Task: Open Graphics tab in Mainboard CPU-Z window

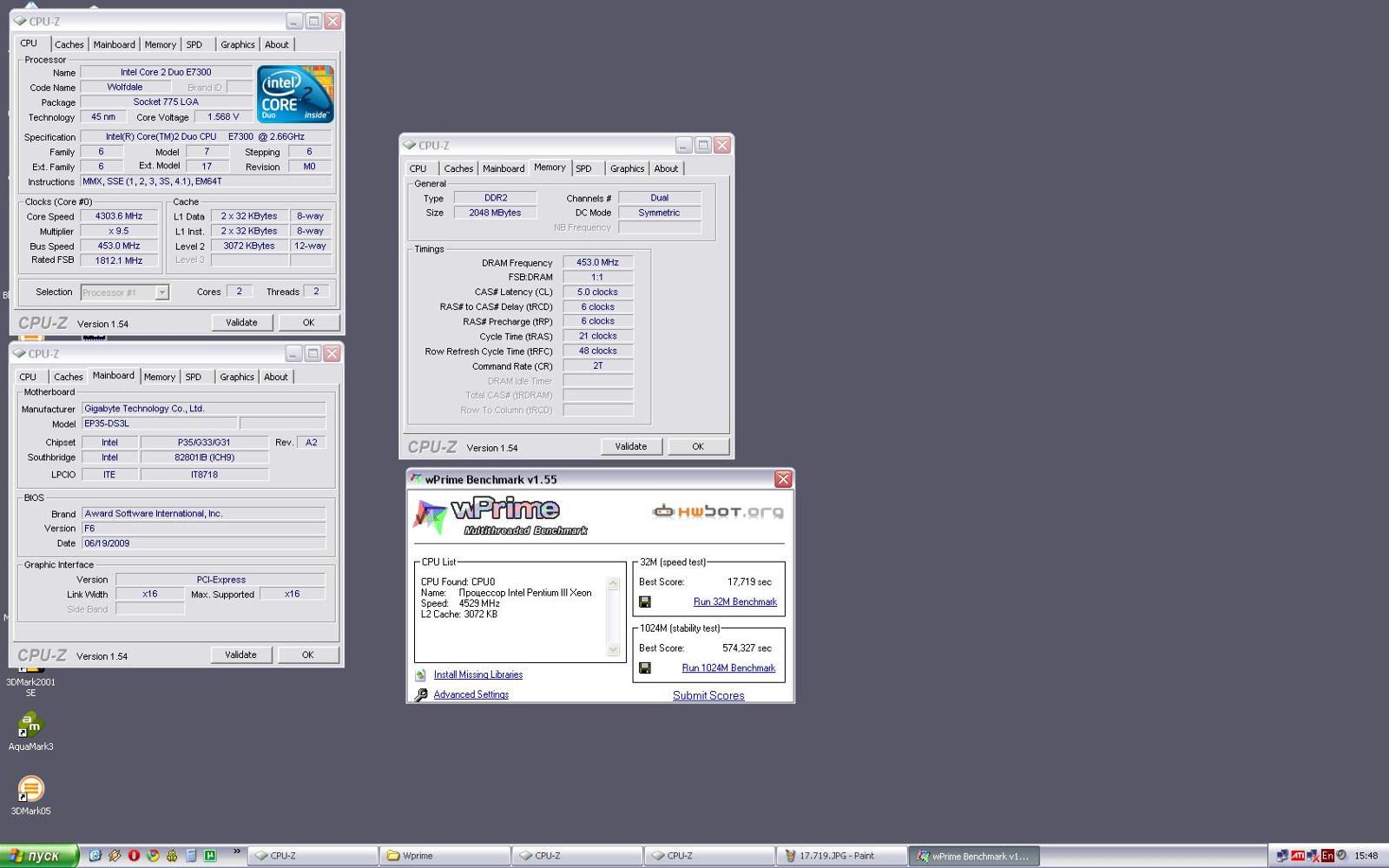Action: (237, 377)
